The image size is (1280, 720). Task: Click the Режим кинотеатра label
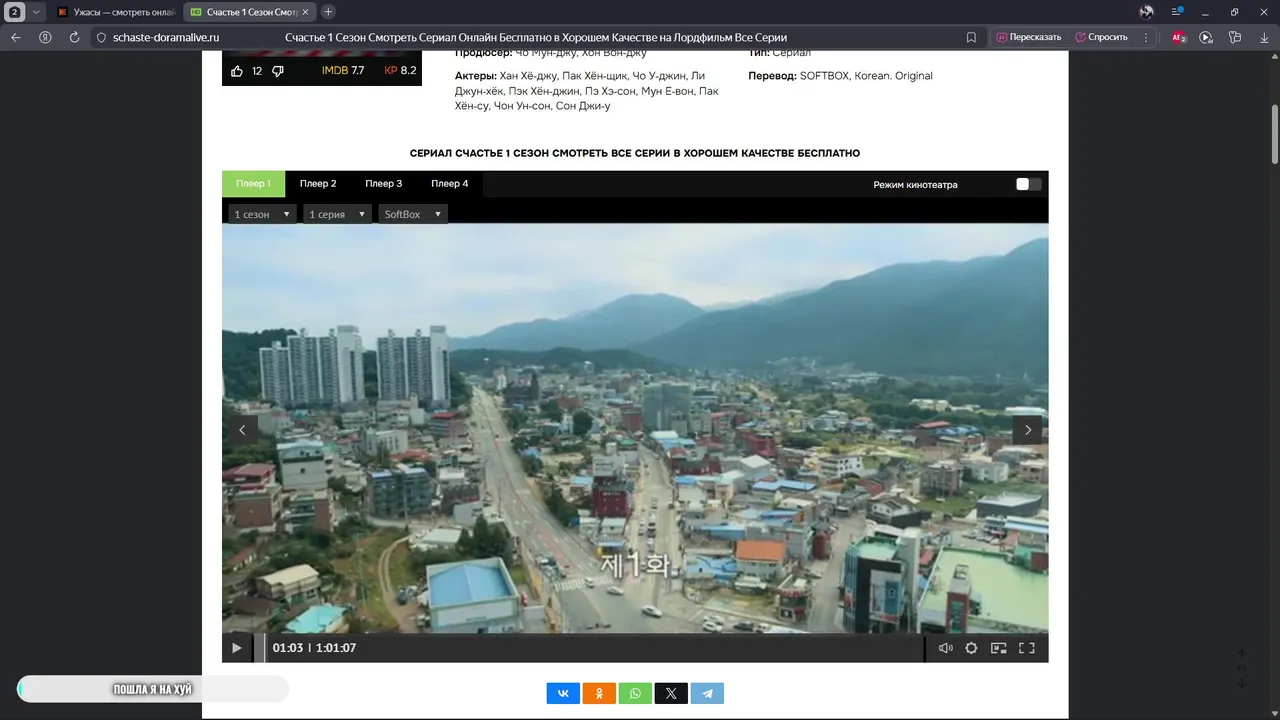pyautogui.click(x=915, y=184)
